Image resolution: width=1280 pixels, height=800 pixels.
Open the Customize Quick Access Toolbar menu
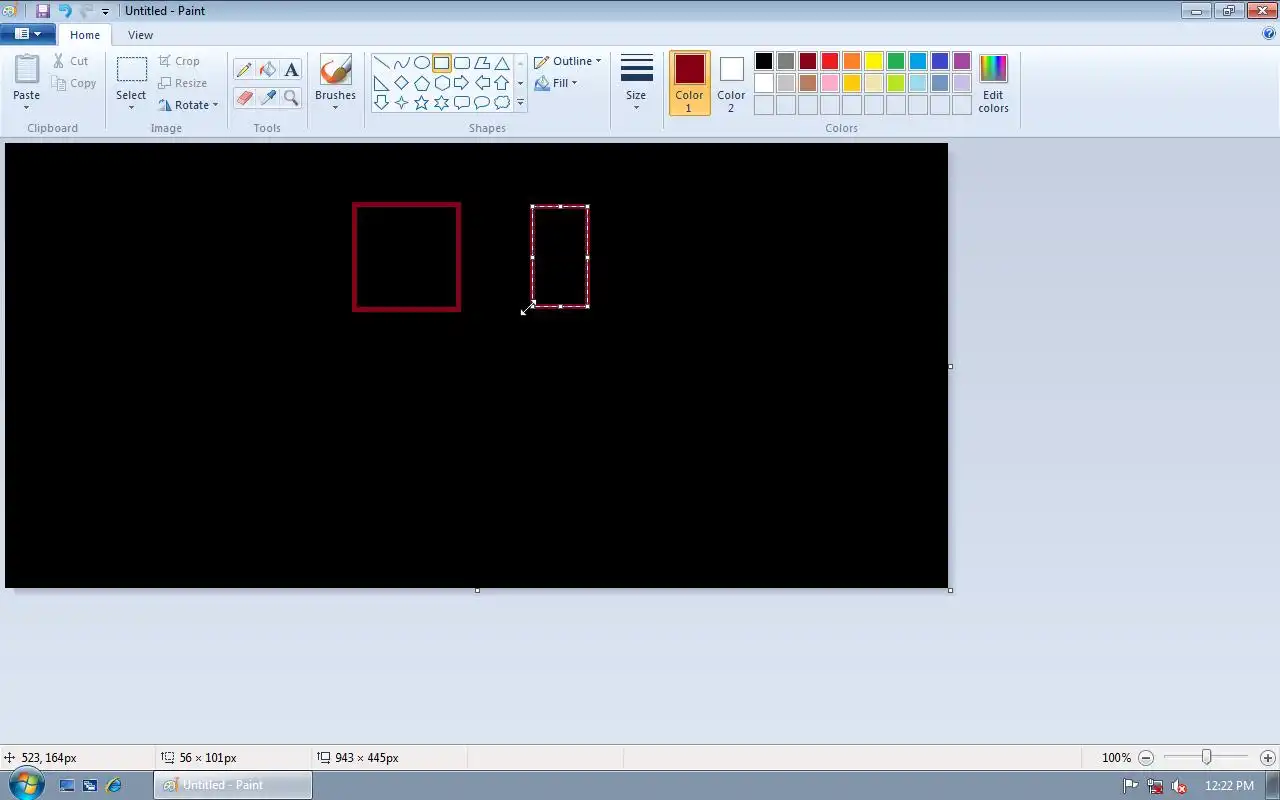(105, 12)
